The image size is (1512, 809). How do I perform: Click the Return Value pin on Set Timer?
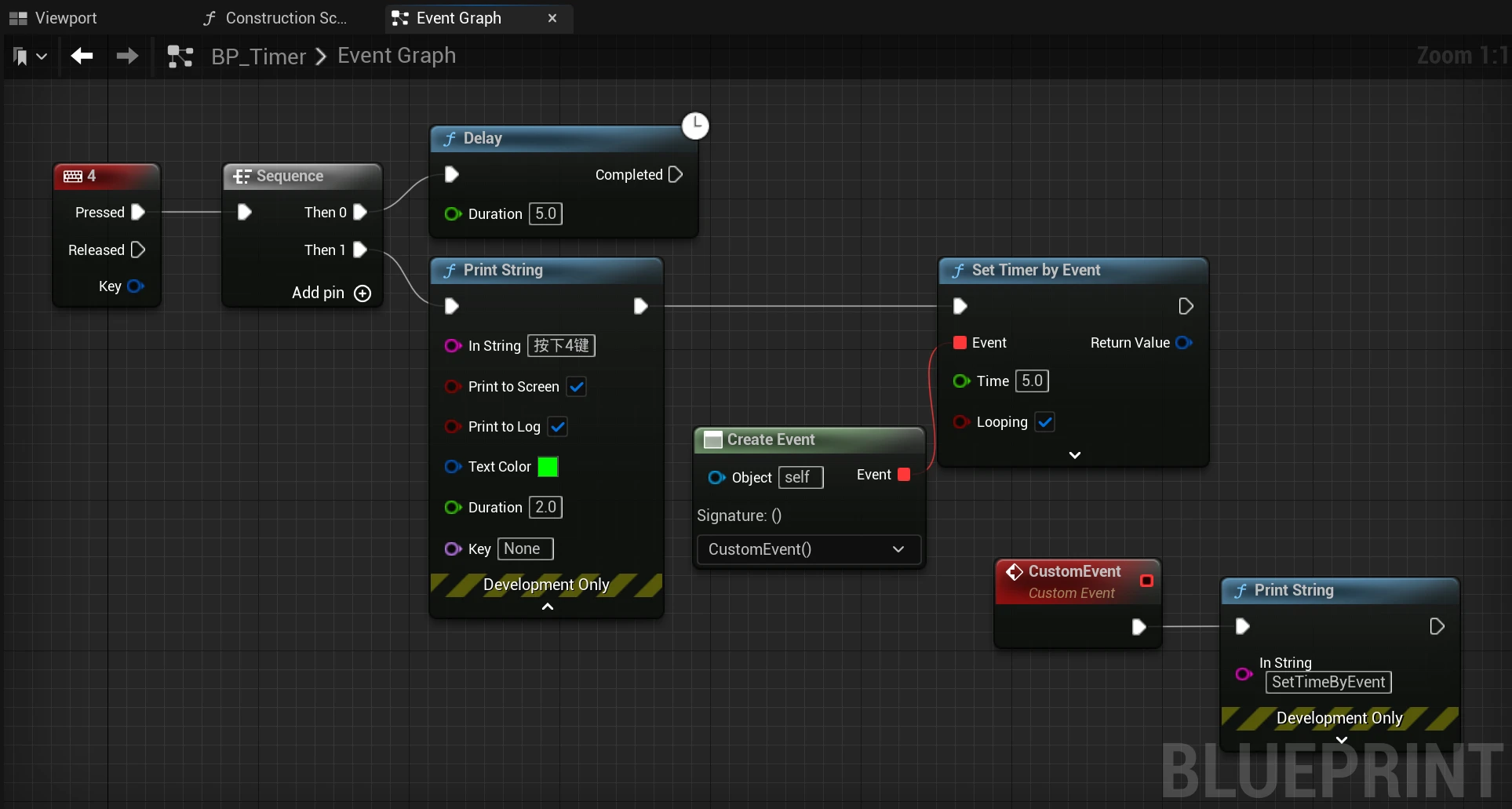pyautogui.click(x=1184, y=342)
